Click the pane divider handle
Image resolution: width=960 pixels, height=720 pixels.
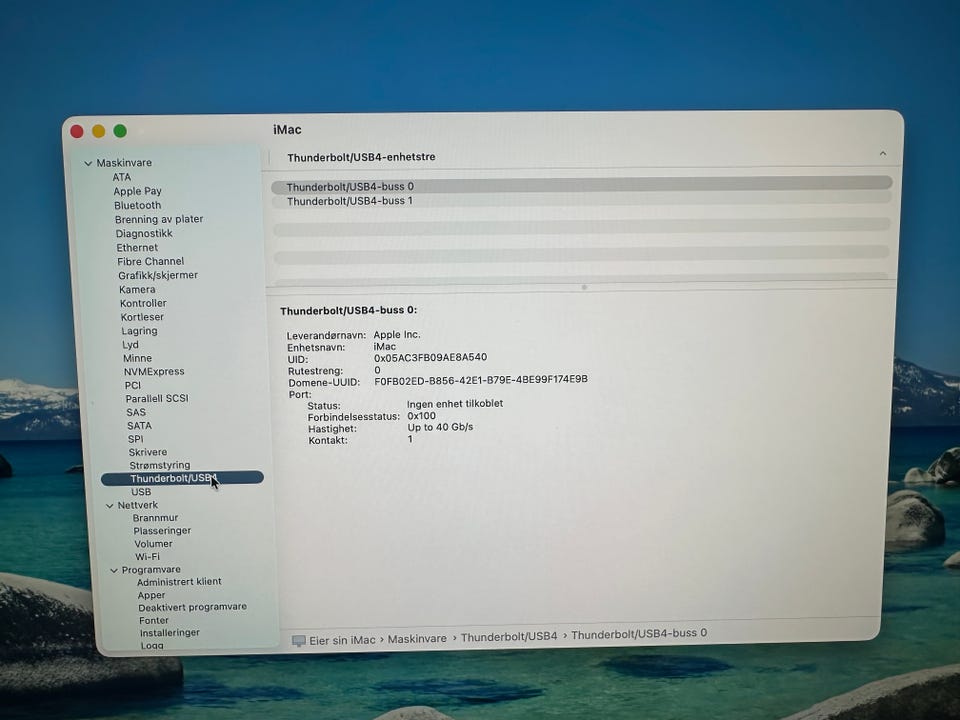(584, 287)
